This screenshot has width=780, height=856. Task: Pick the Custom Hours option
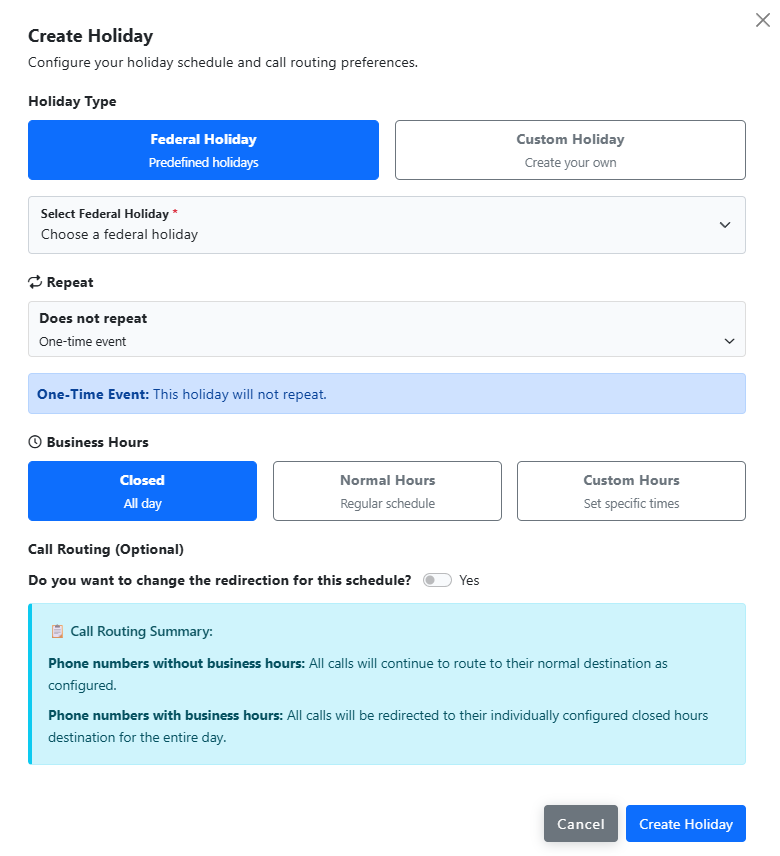coord(631,491)
